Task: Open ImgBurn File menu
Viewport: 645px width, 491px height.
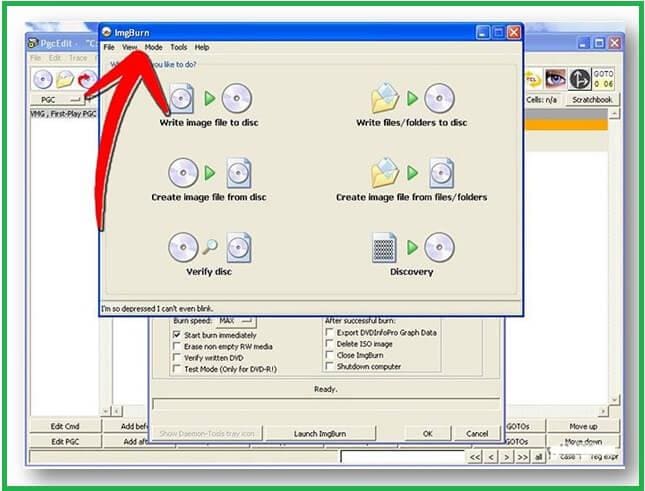Action: (x=109, y=47)
